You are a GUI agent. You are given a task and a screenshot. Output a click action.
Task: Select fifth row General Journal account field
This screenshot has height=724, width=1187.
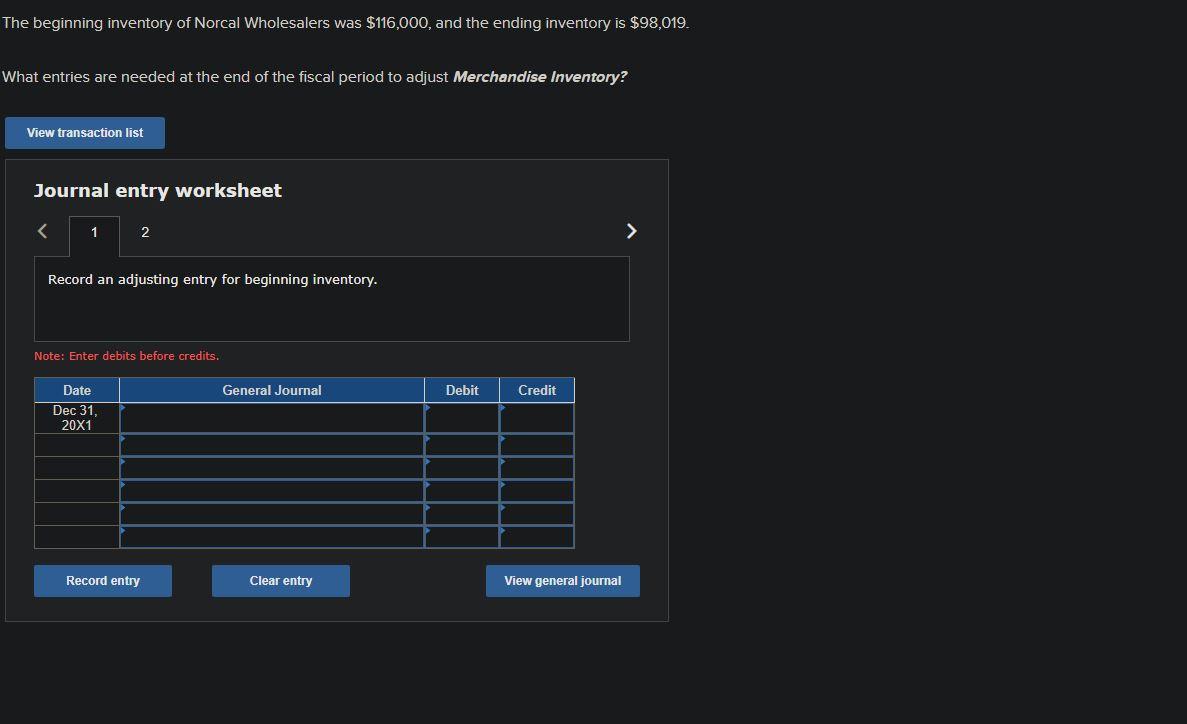[272, 513]
